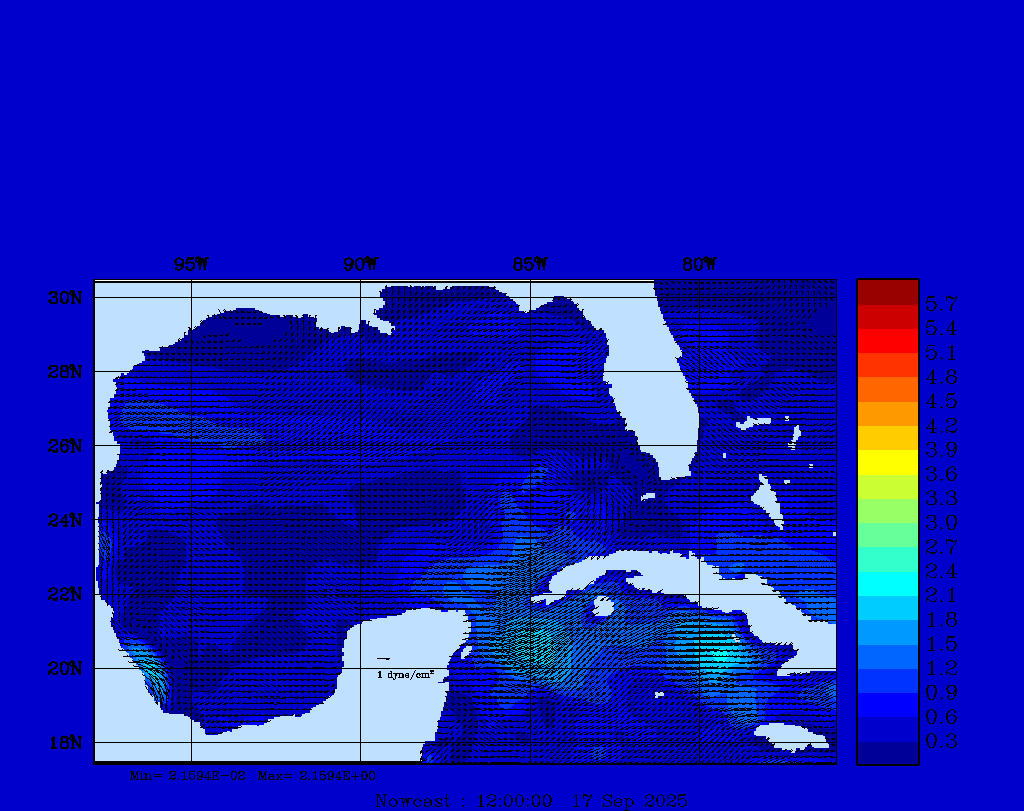Click the 1 dyne/cm² reference arrow

(x=383, y=659)
